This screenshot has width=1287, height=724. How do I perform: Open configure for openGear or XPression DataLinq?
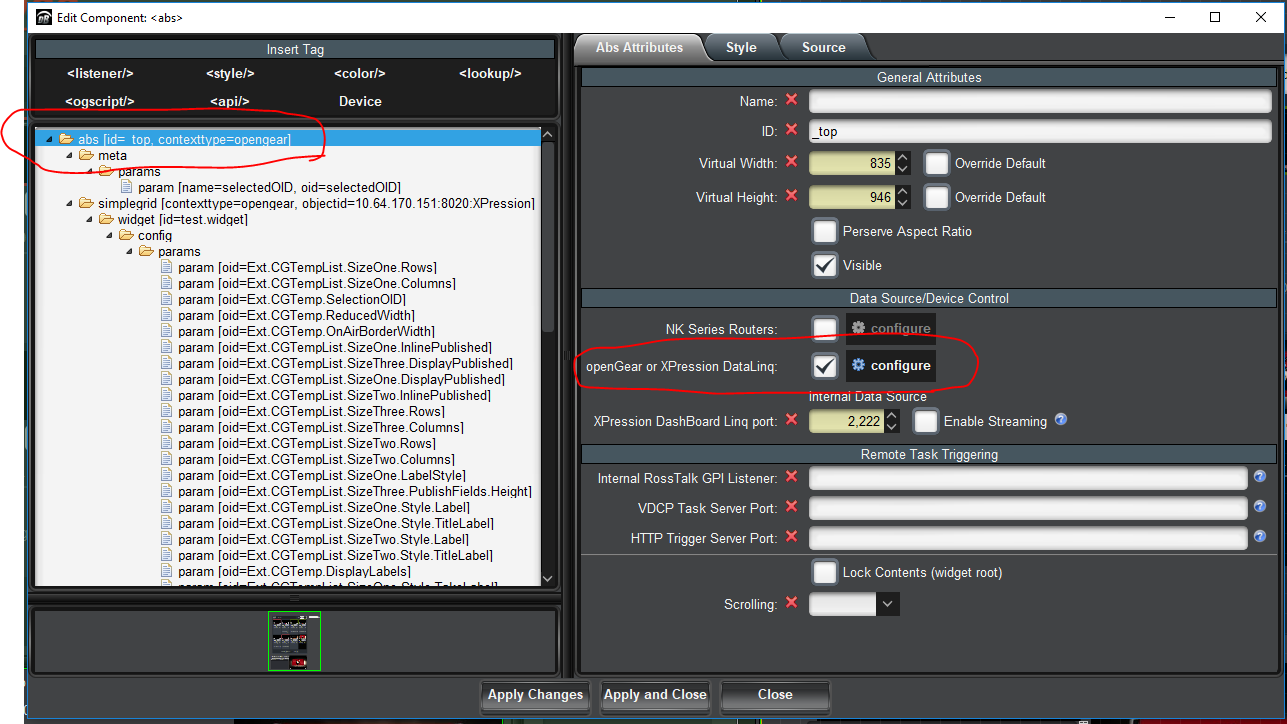891,366
